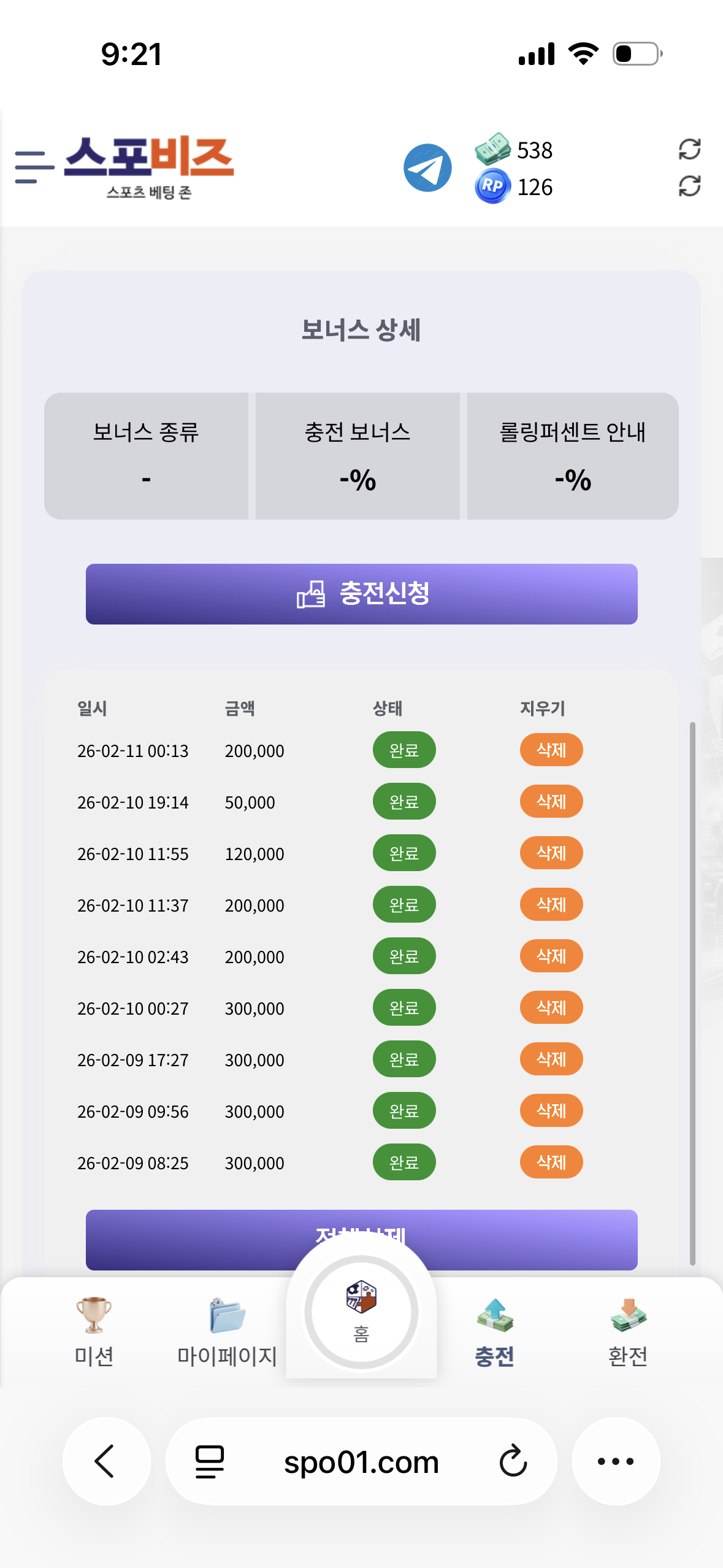Delete the 26-02-11 00:13 deposit record
This screenshot has width=723, height=1568.
[551, 750]
